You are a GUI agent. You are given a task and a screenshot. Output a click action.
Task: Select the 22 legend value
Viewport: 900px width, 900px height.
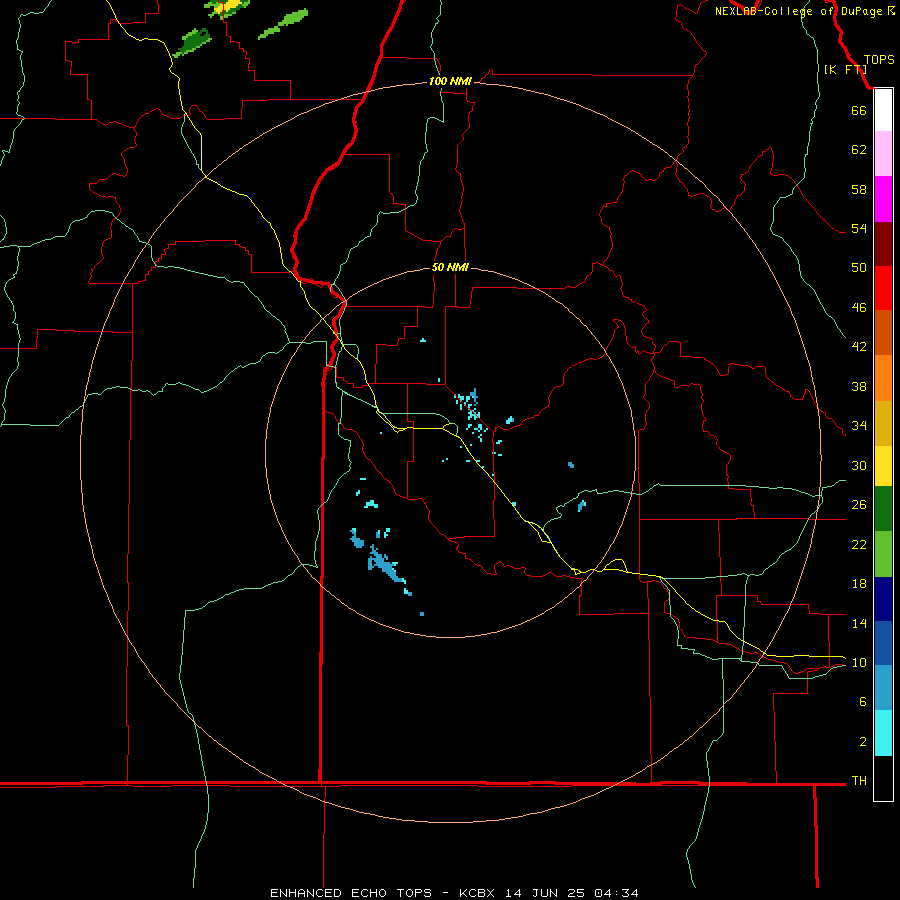pyautogui.click(x=859, y=545)
